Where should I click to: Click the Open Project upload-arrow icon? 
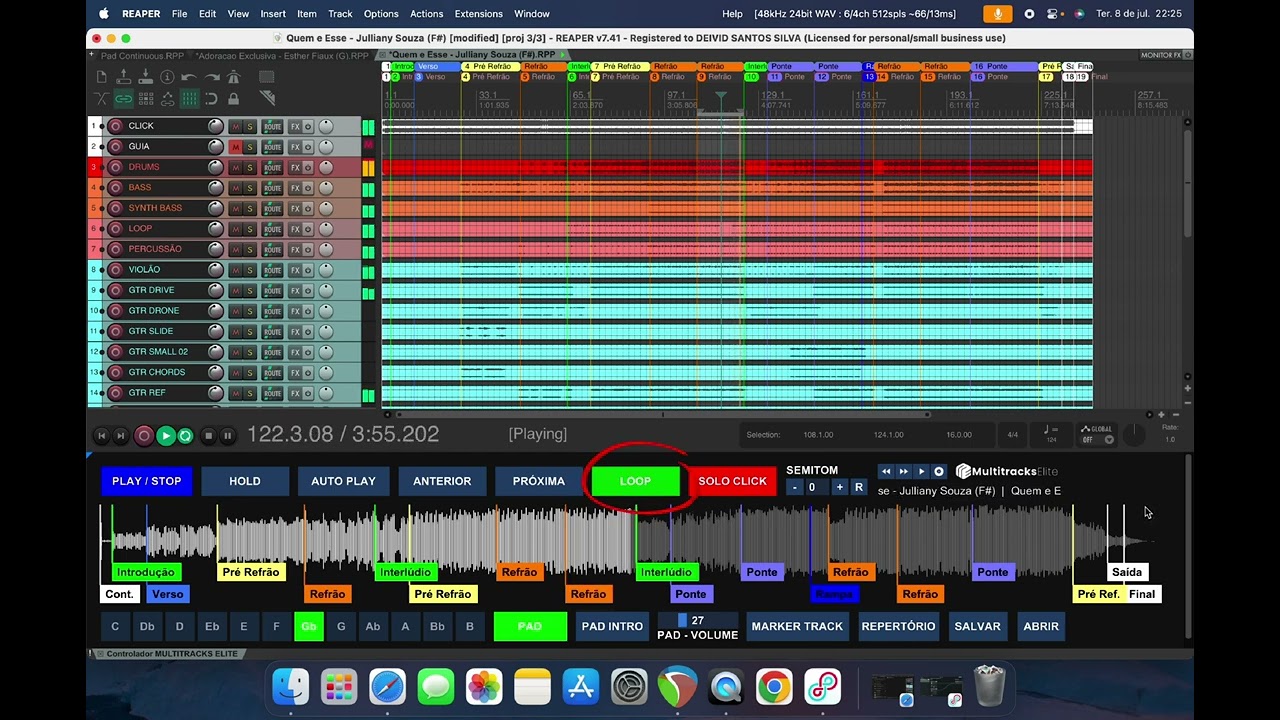tap(123, 77)
